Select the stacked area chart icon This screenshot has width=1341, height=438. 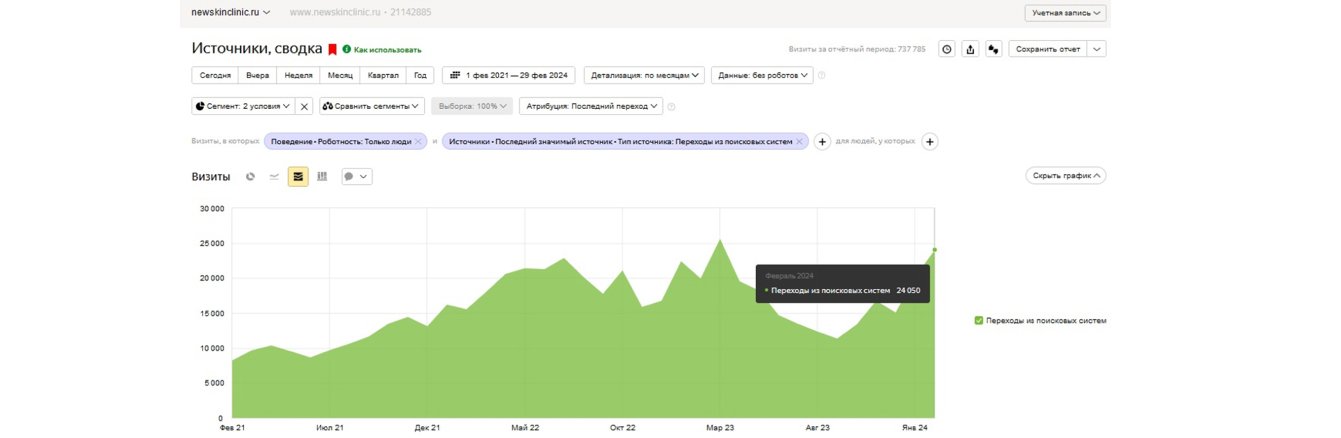[298, 177]
